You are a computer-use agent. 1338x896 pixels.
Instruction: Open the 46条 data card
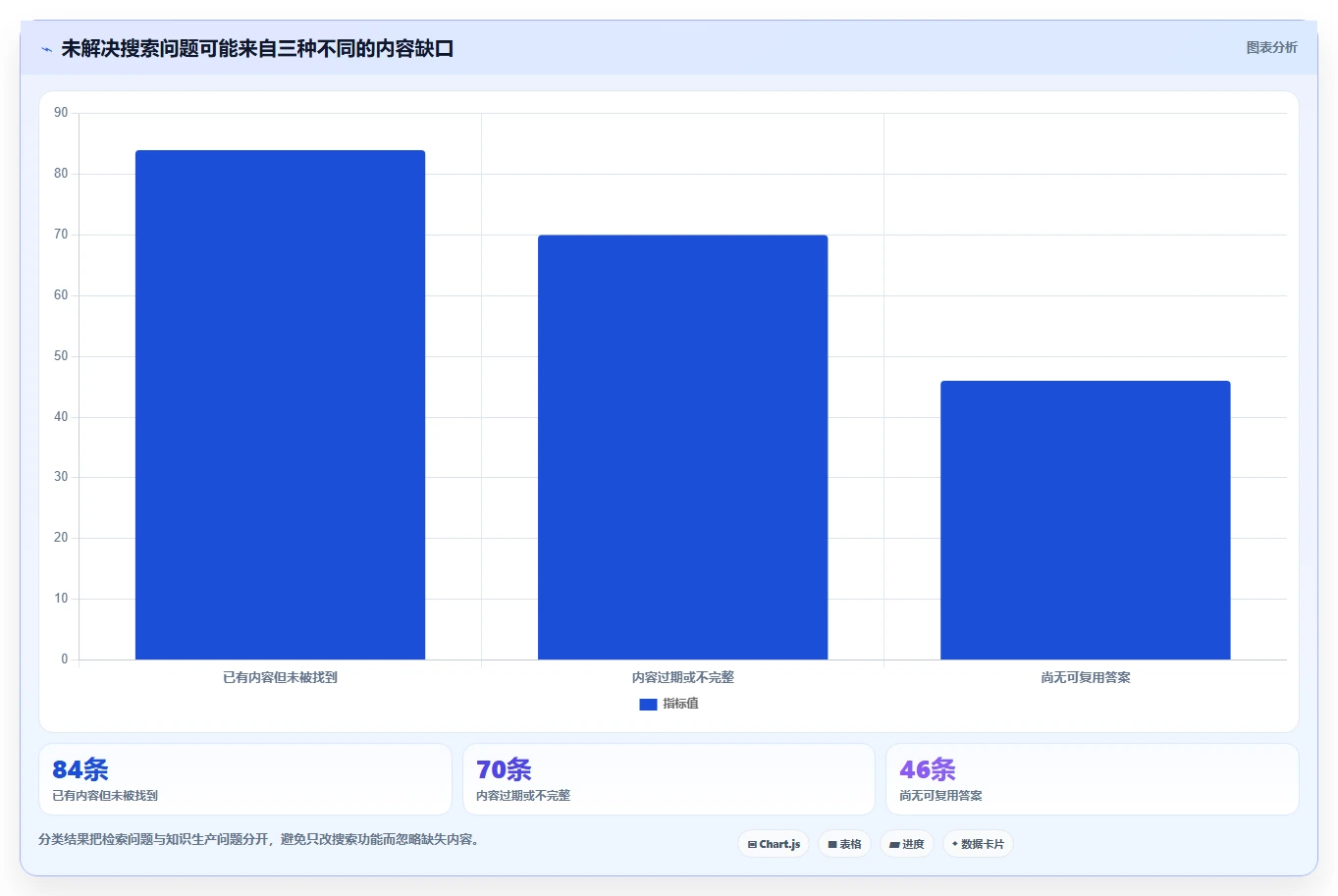click(x=1092, y=779)
